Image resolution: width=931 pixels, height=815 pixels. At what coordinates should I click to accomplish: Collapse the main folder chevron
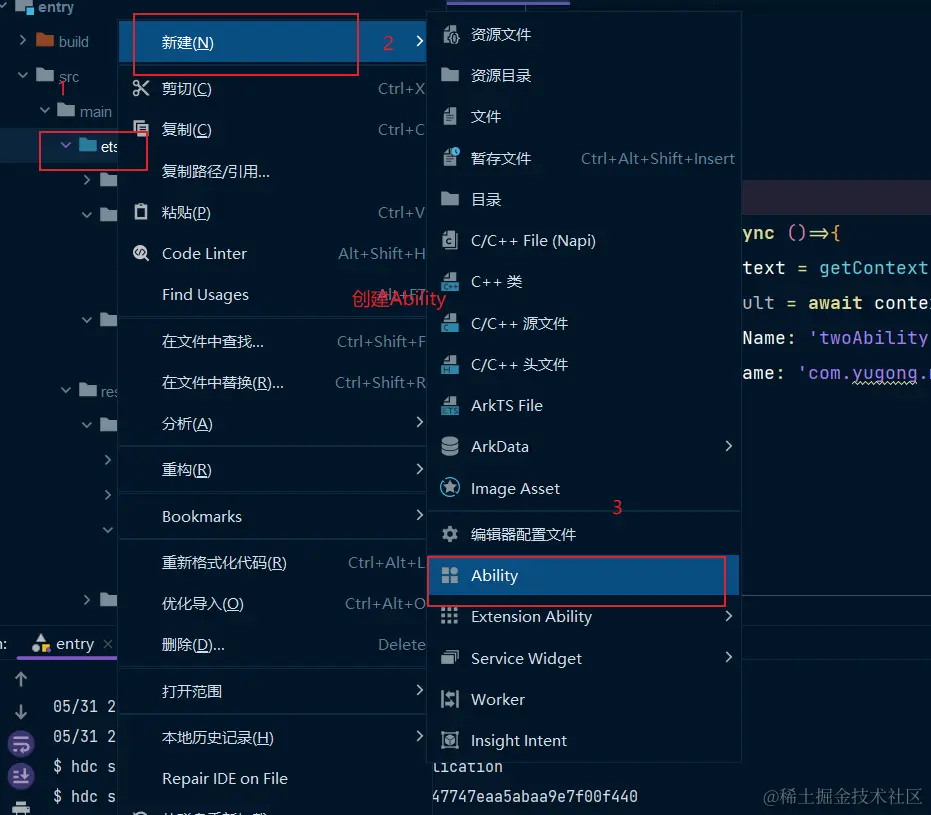tap(45, 110)
